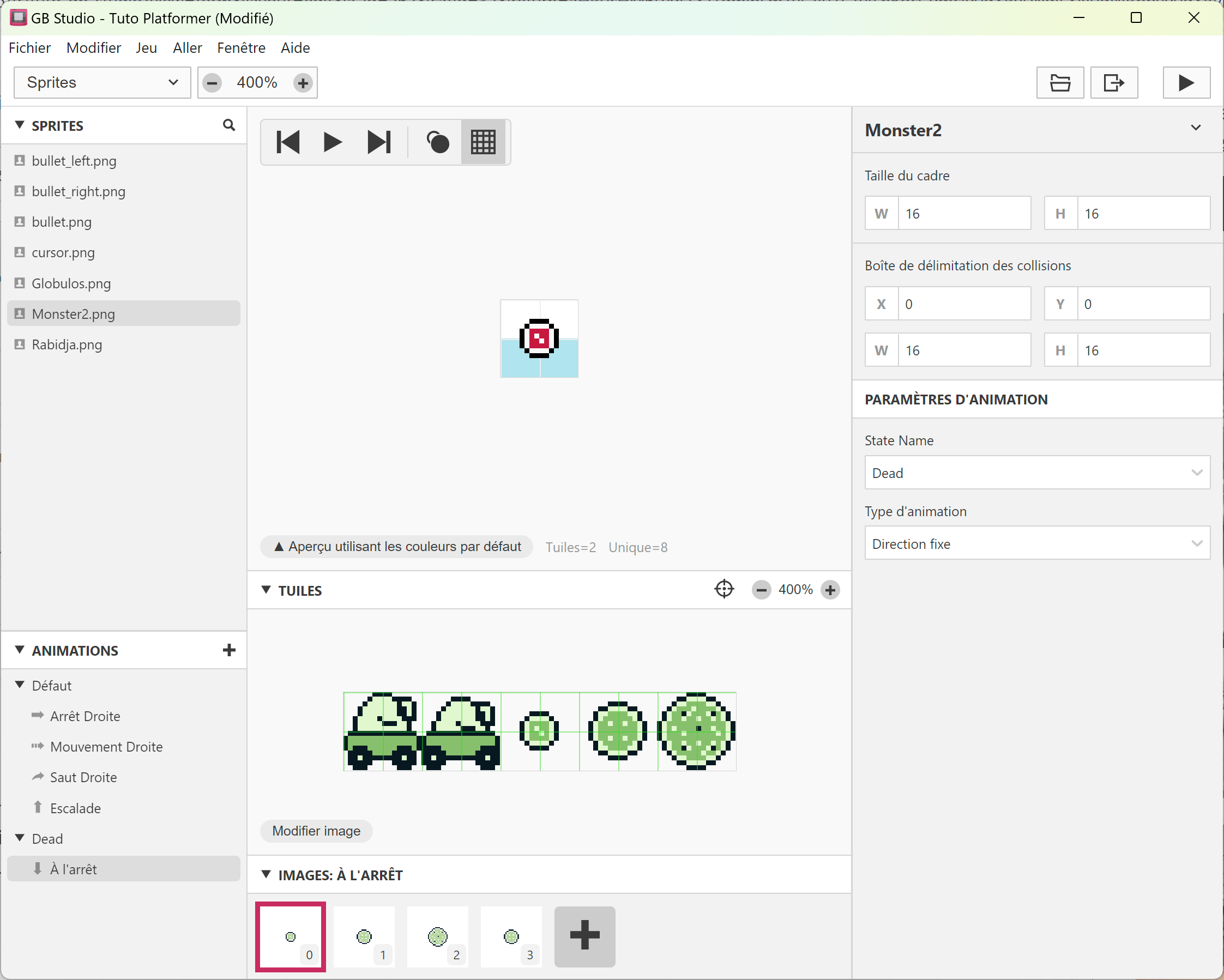Select frame 2 thumbnail
This screenshot has width=1224, height=980.
(x=438, y=937)
